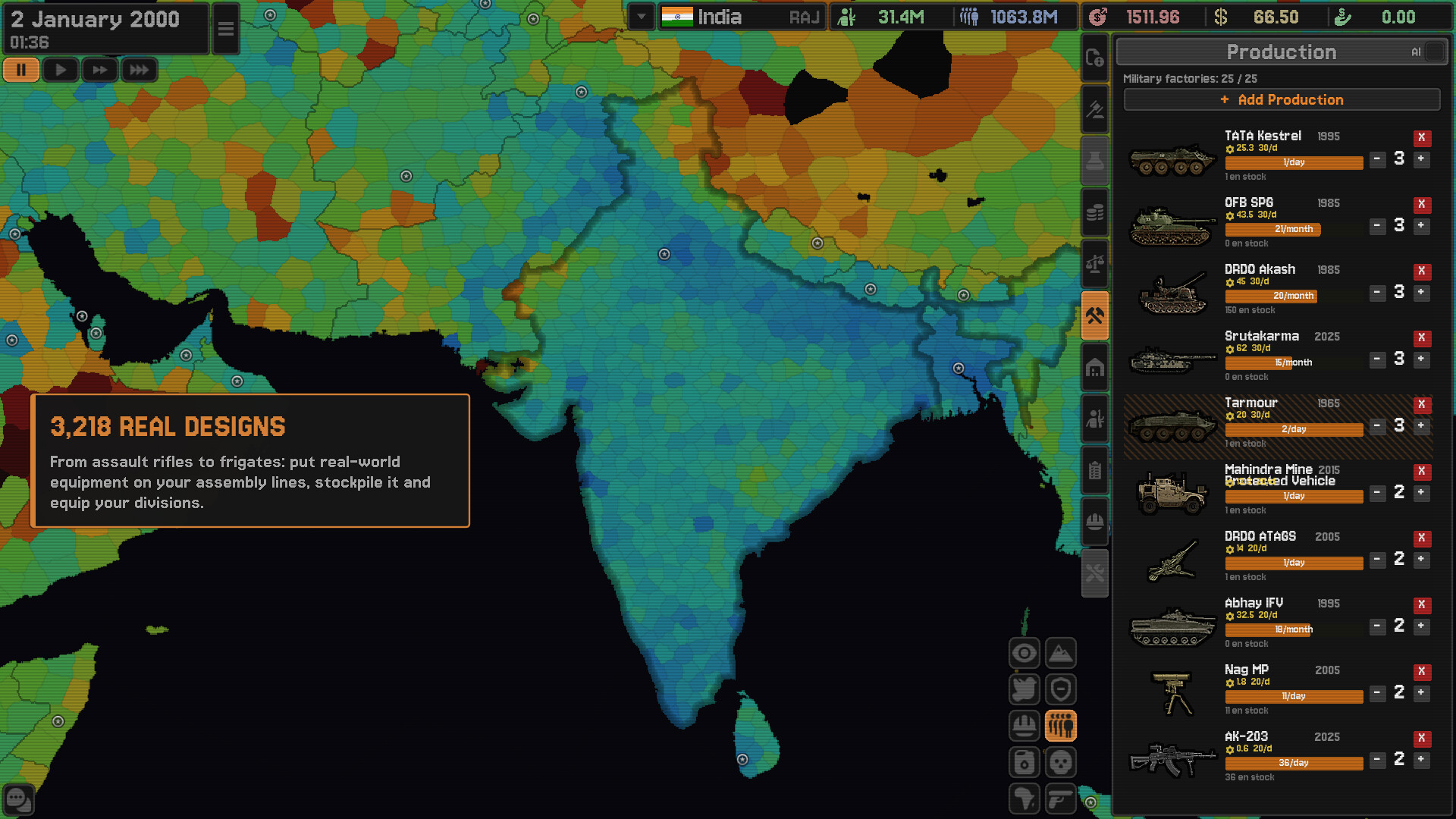Expand the country dropdown arrow
This screenshot has height=819, width=1456.
click(x=642, y=17)
